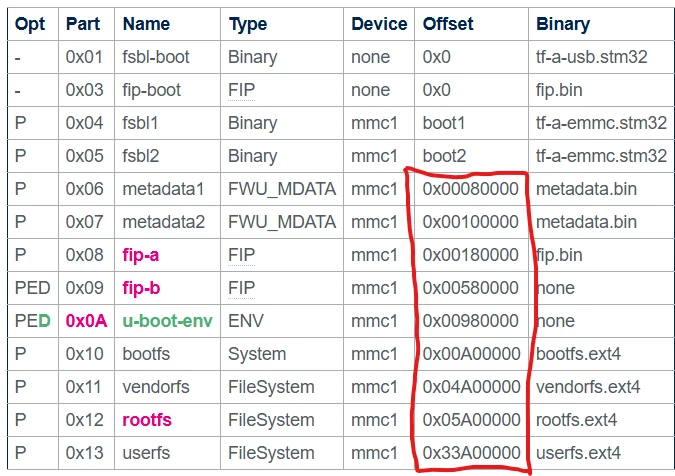
Task: Click part number 0x10
Action: [84, 354]
